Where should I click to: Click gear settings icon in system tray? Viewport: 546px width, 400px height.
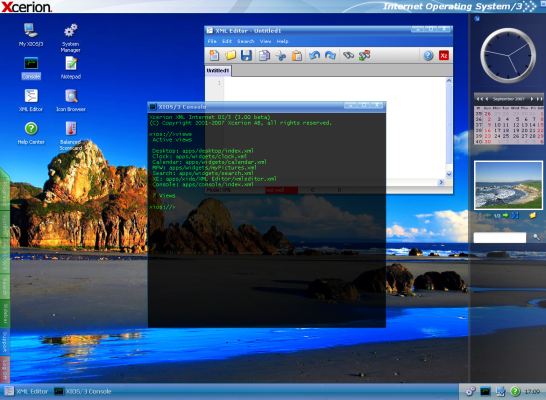coord(470,392)
